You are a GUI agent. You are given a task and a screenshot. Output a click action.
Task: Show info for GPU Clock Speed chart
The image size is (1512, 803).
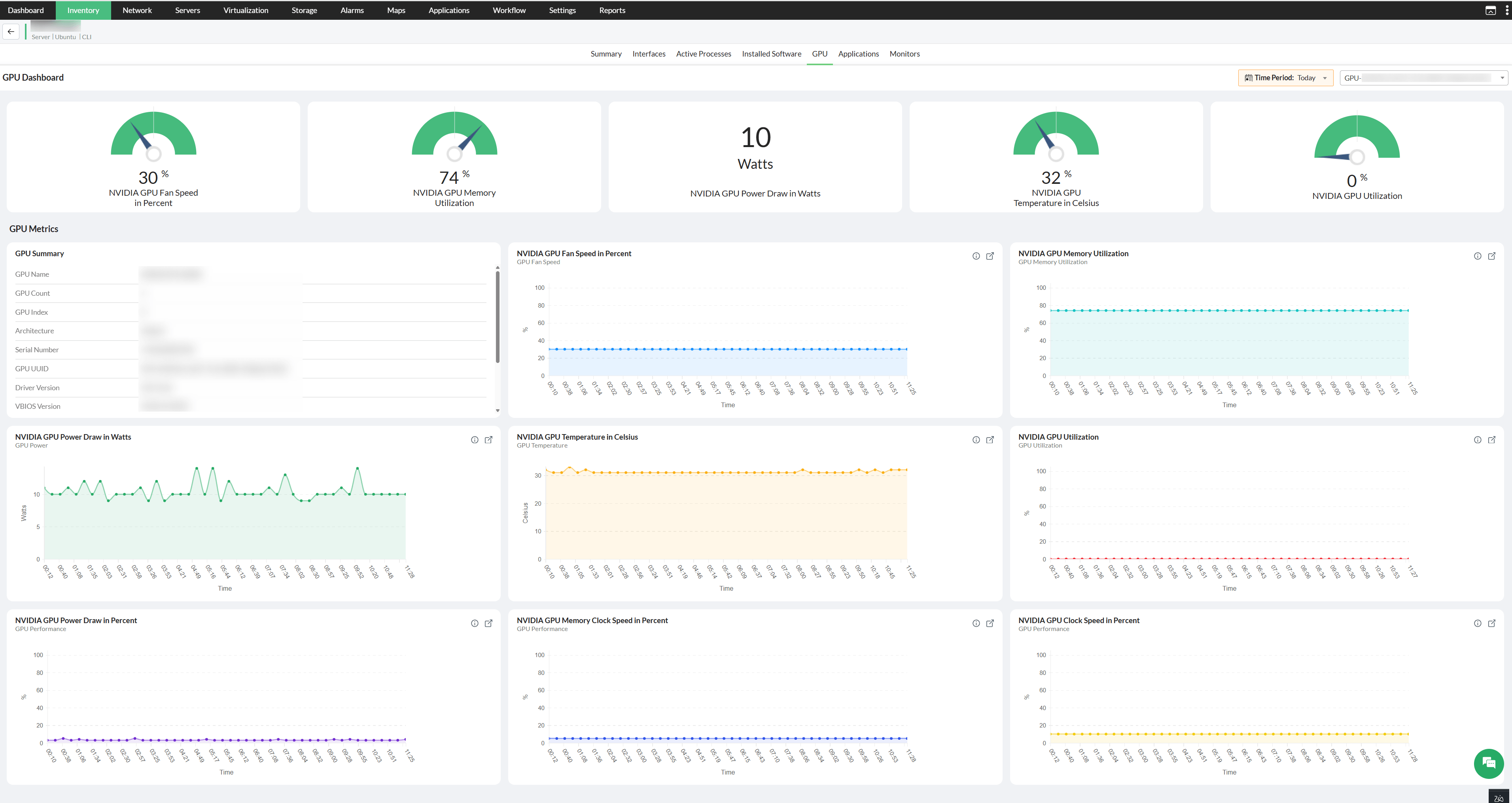click(x=1477, y=624)
